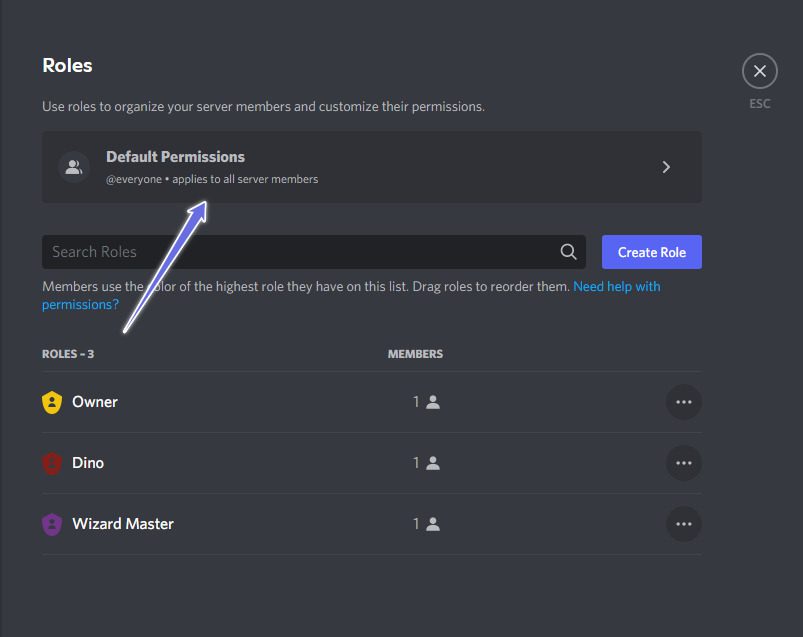Click the magnifying glass search icon
Image resolution: width=803 pixels, height=637 pixels.
(568, 251)
